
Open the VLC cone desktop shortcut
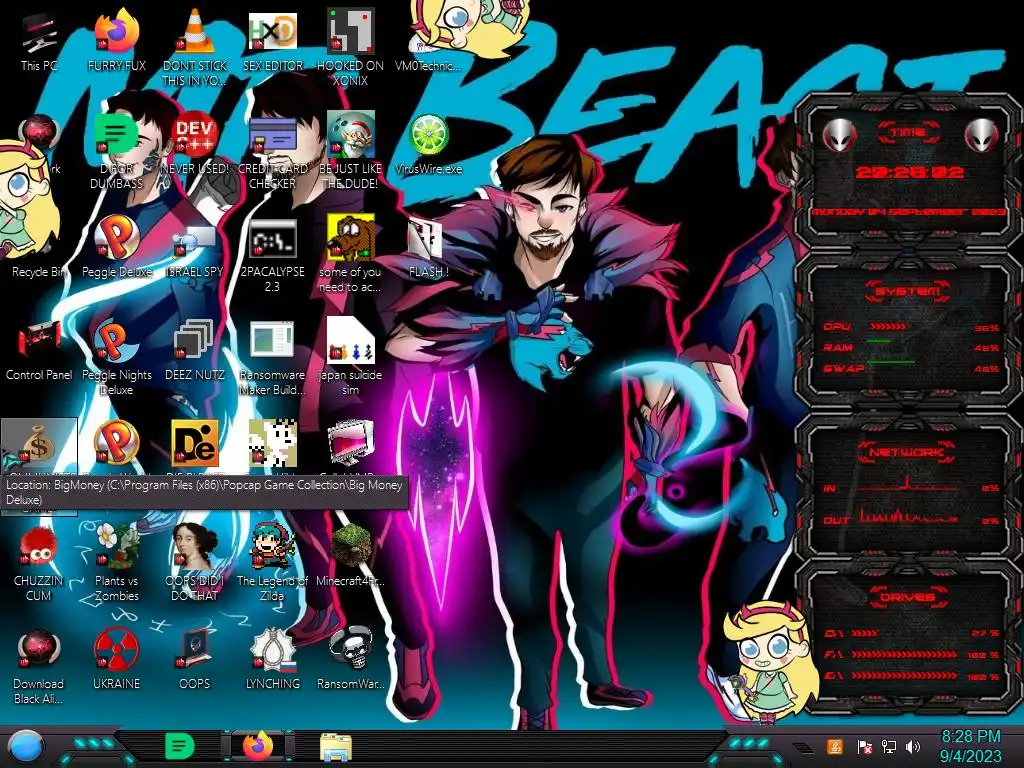pos(194,47)
